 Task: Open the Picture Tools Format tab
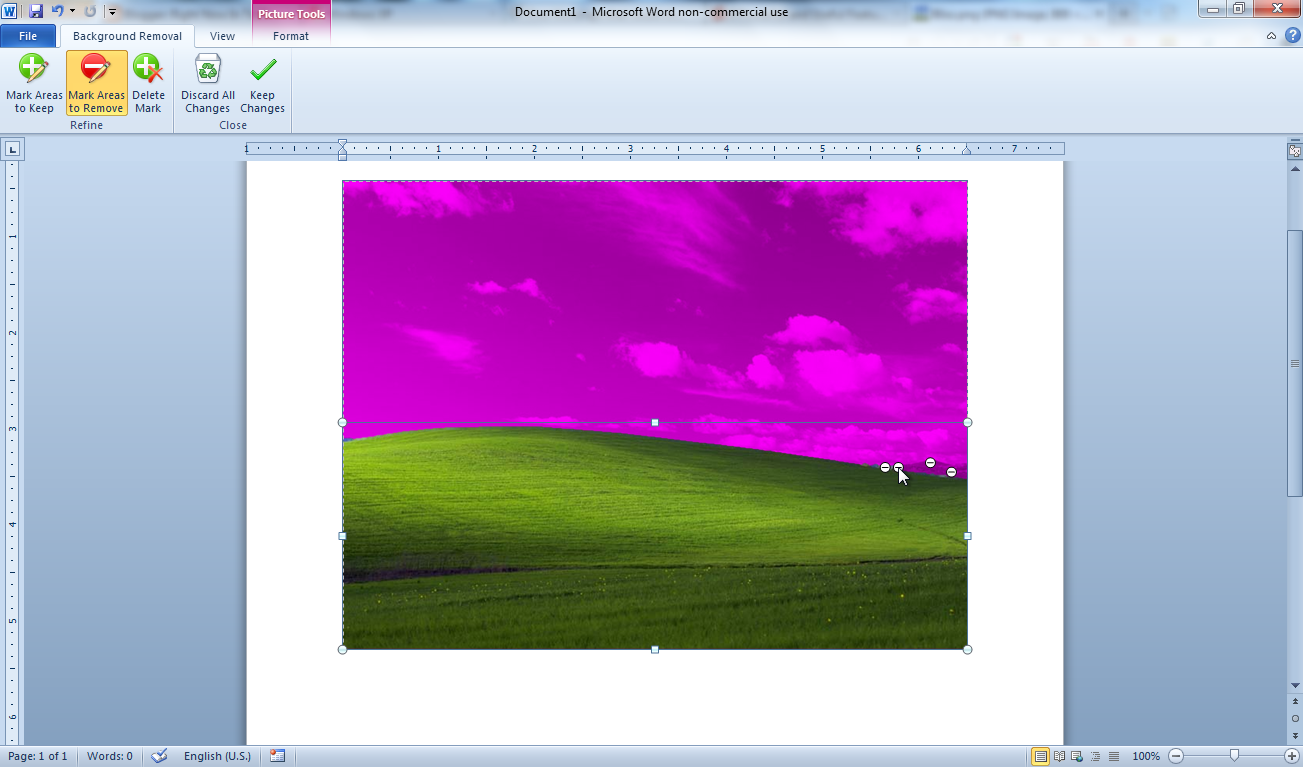[291, 36]
